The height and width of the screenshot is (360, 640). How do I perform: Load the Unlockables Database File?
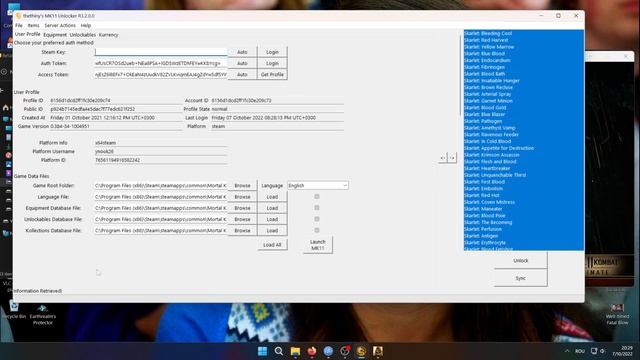[x=272, y=219]
